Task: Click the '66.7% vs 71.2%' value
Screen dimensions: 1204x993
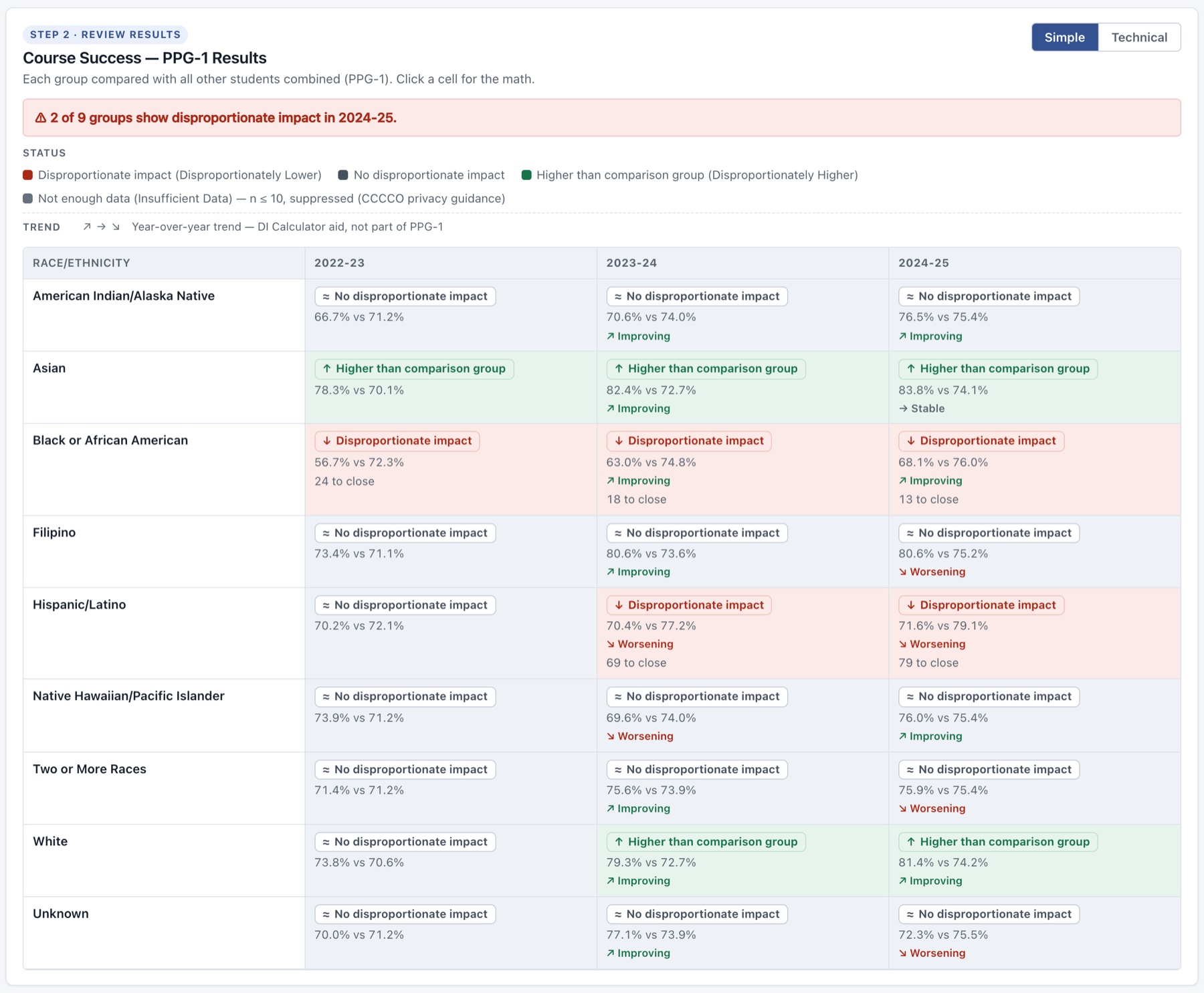Action: [359, 317]
